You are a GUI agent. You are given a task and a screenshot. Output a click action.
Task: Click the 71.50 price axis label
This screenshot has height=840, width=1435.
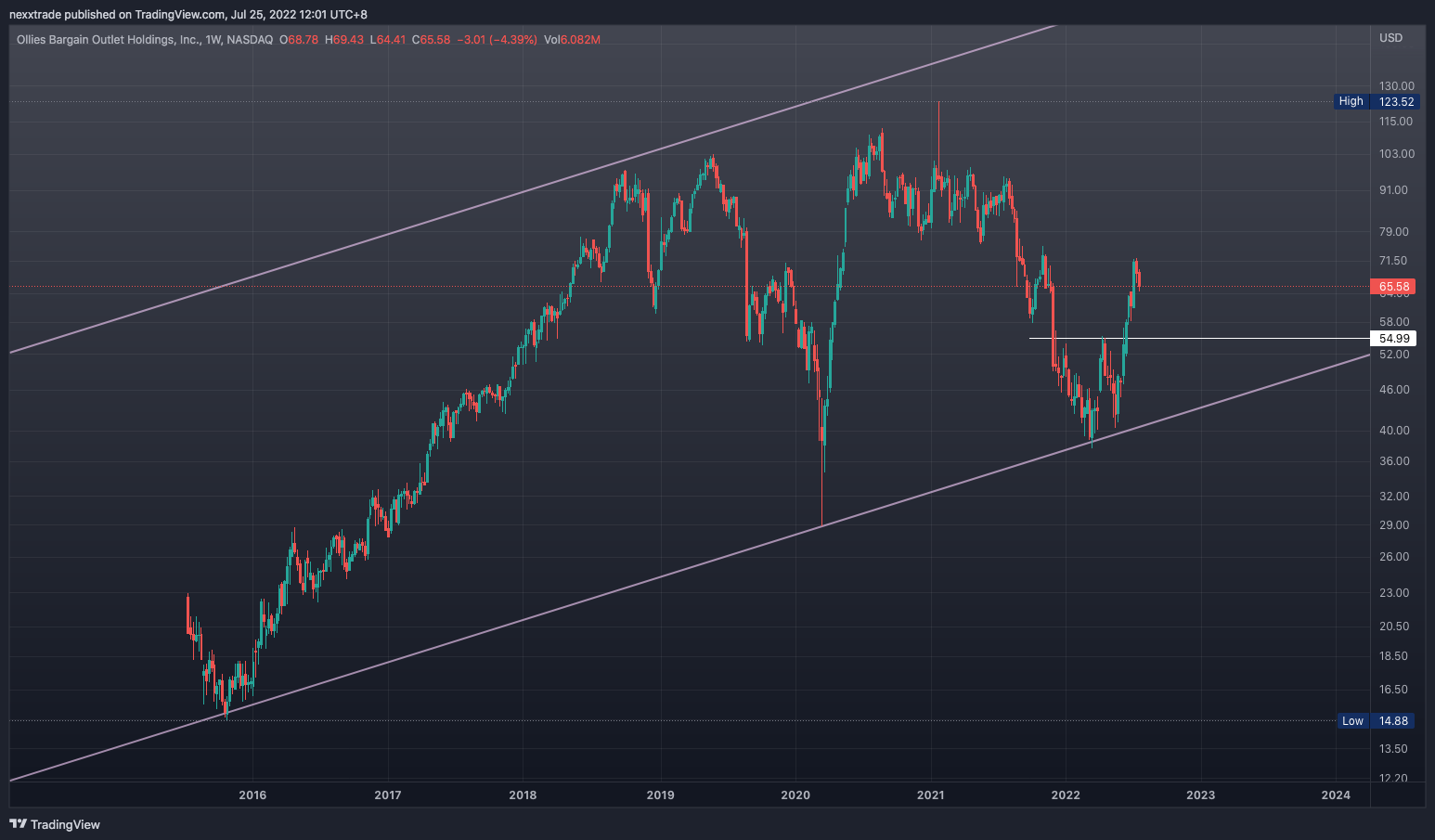click(x=1394, y=261)
